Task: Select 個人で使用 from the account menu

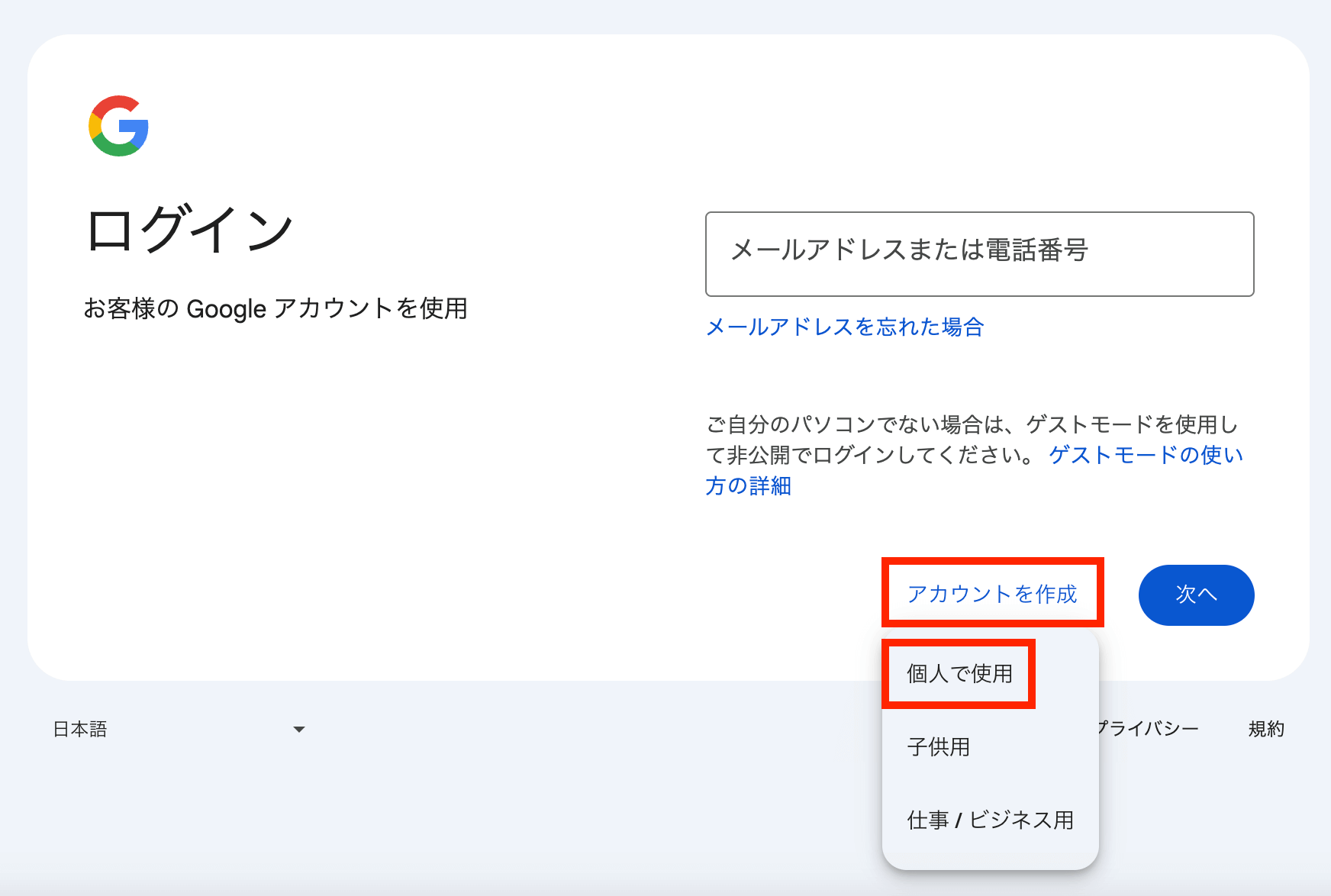Action: point(959,674)
